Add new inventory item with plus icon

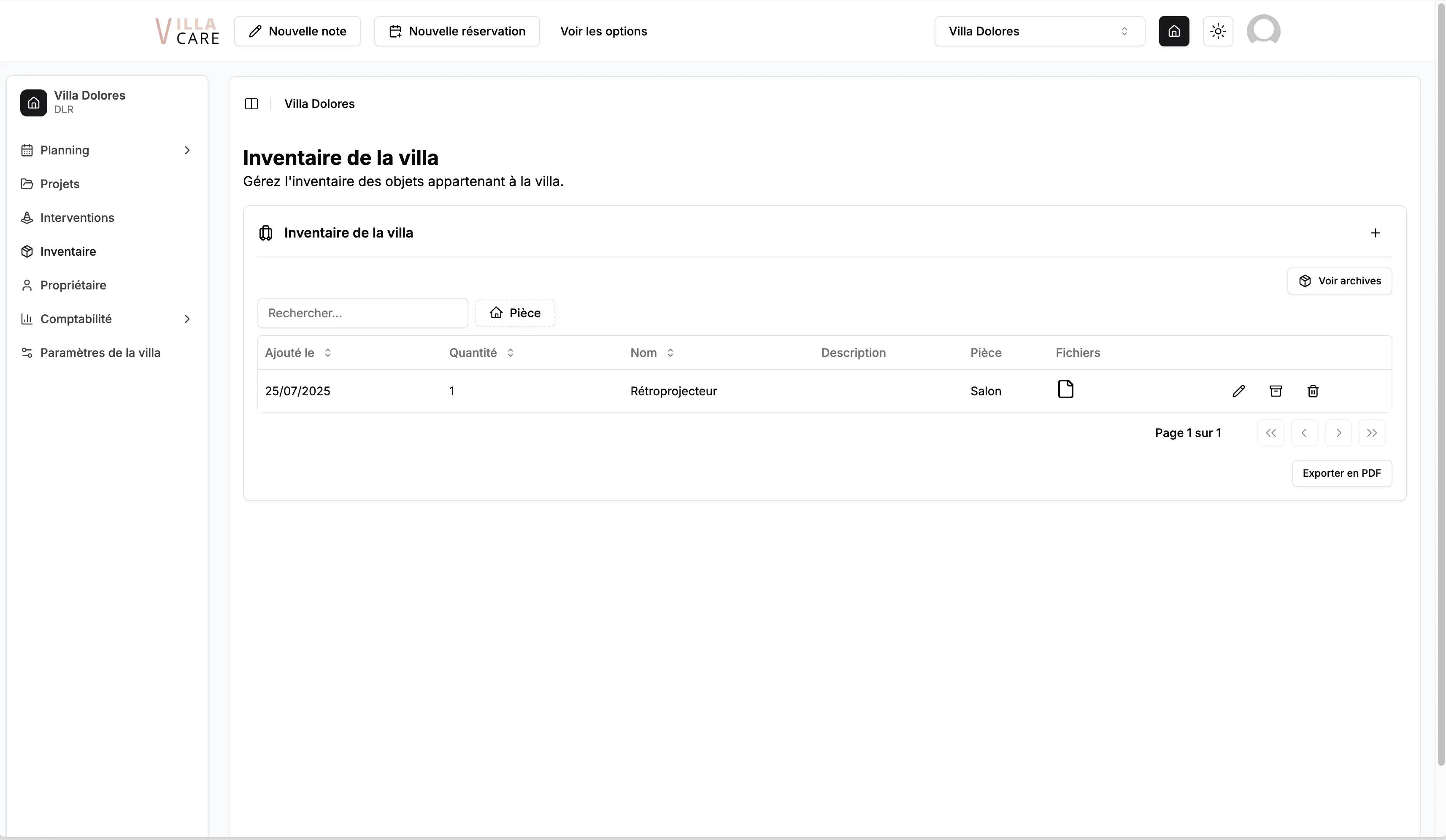1376,232
